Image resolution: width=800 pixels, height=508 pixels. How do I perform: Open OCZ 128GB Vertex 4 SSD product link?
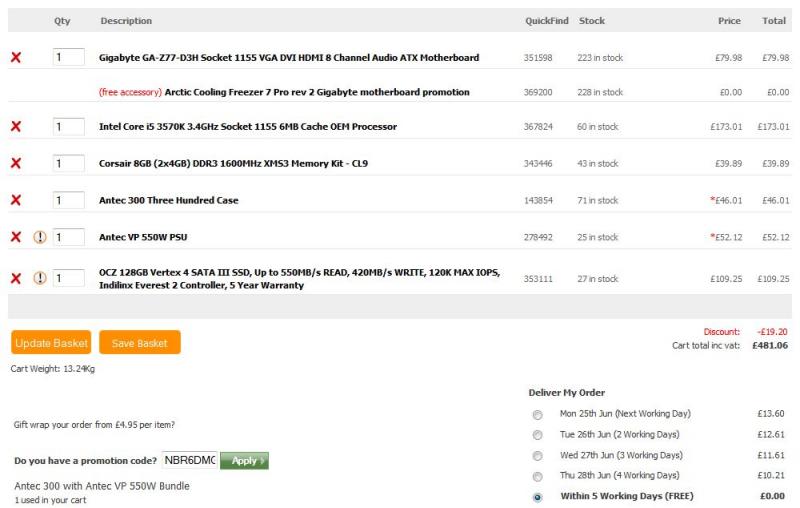point(299,278)
